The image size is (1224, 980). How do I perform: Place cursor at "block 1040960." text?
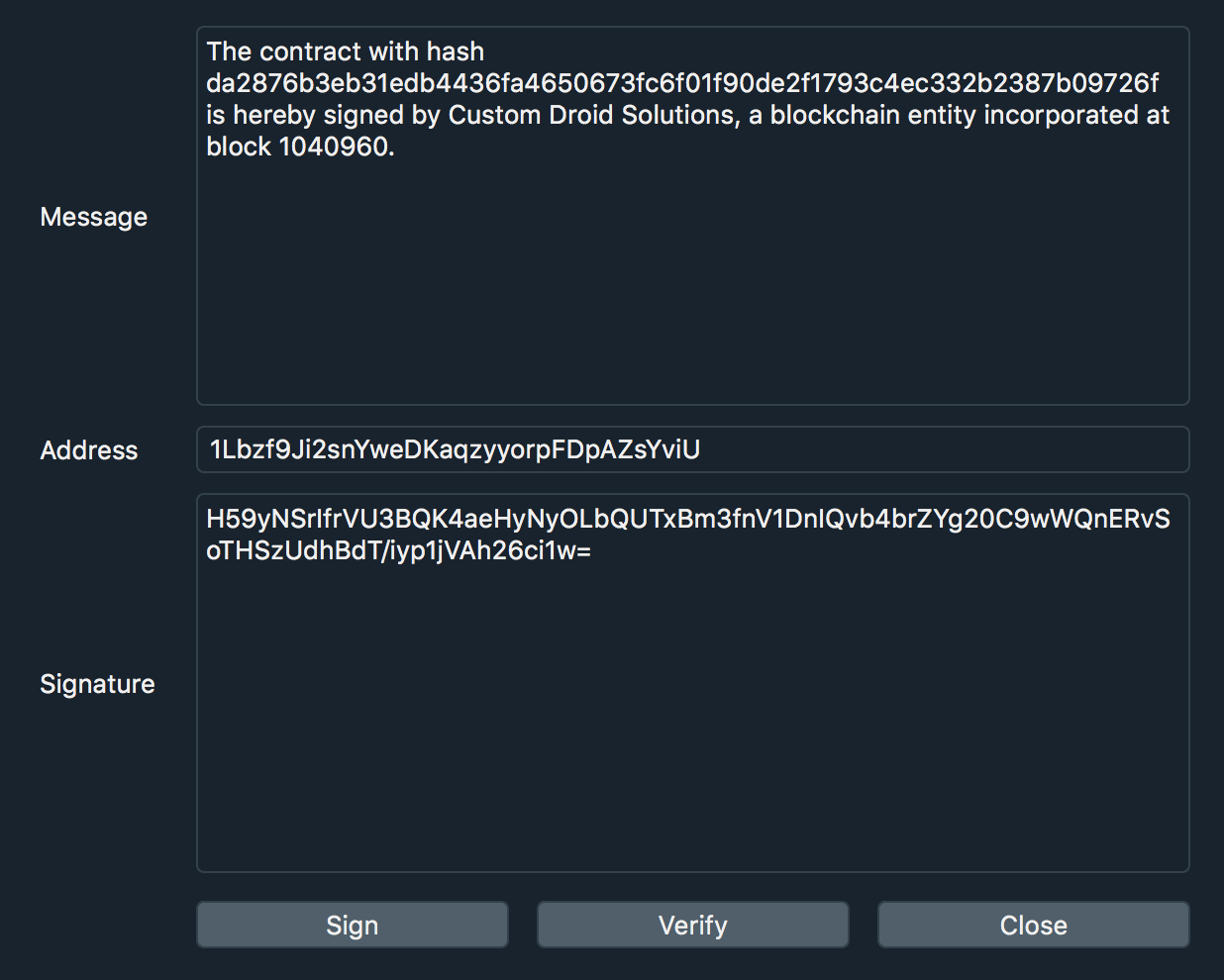(x=300, y=147)
